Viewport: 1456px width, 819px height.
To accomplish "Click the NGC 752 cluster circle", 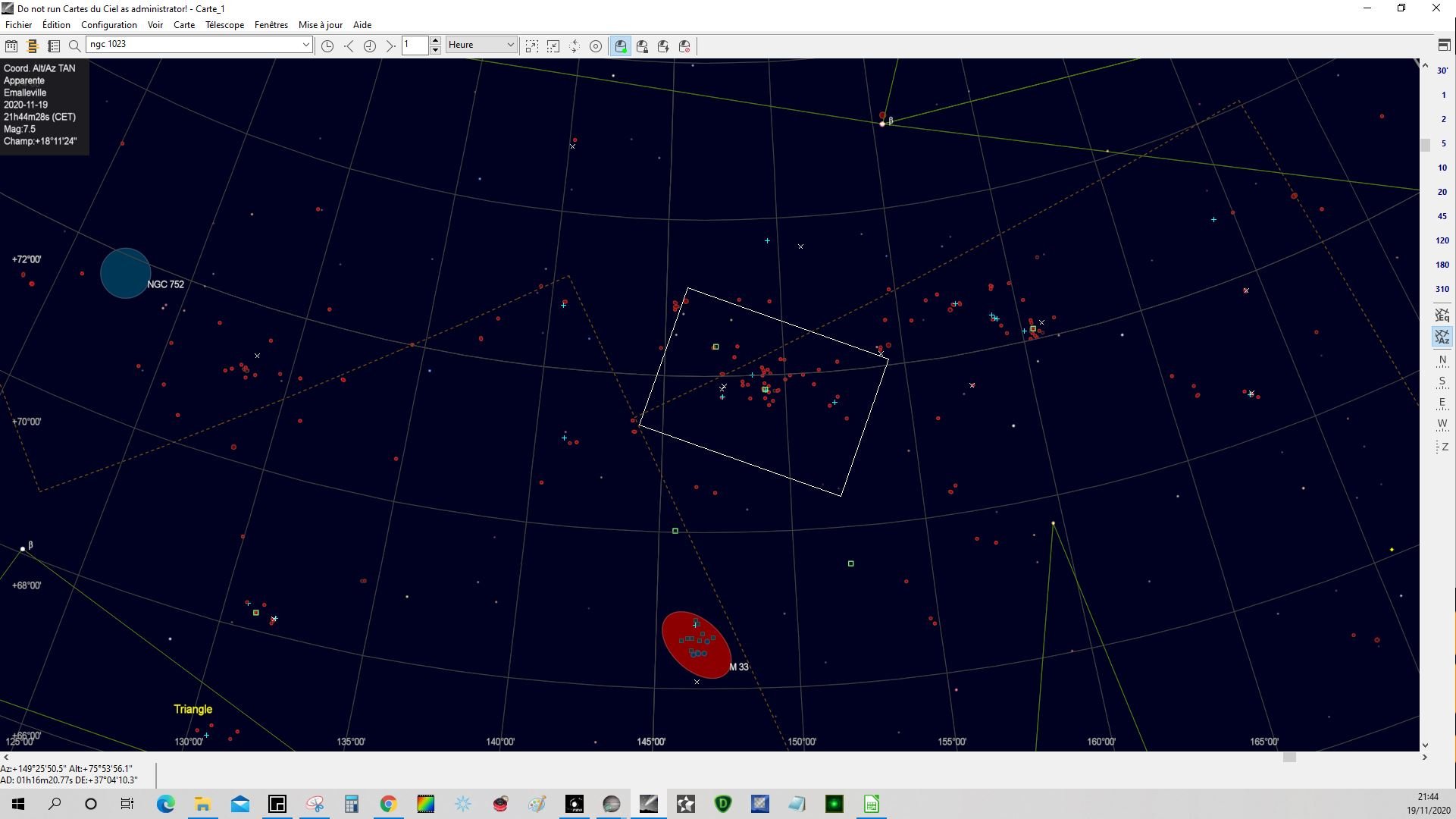I will click(125, 273).
